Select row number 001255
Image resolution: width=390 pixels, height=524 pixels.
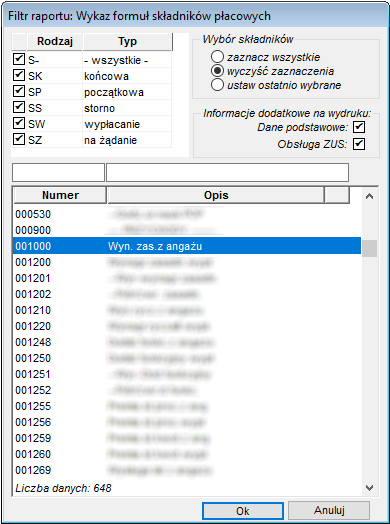click(x=187, y=407)
